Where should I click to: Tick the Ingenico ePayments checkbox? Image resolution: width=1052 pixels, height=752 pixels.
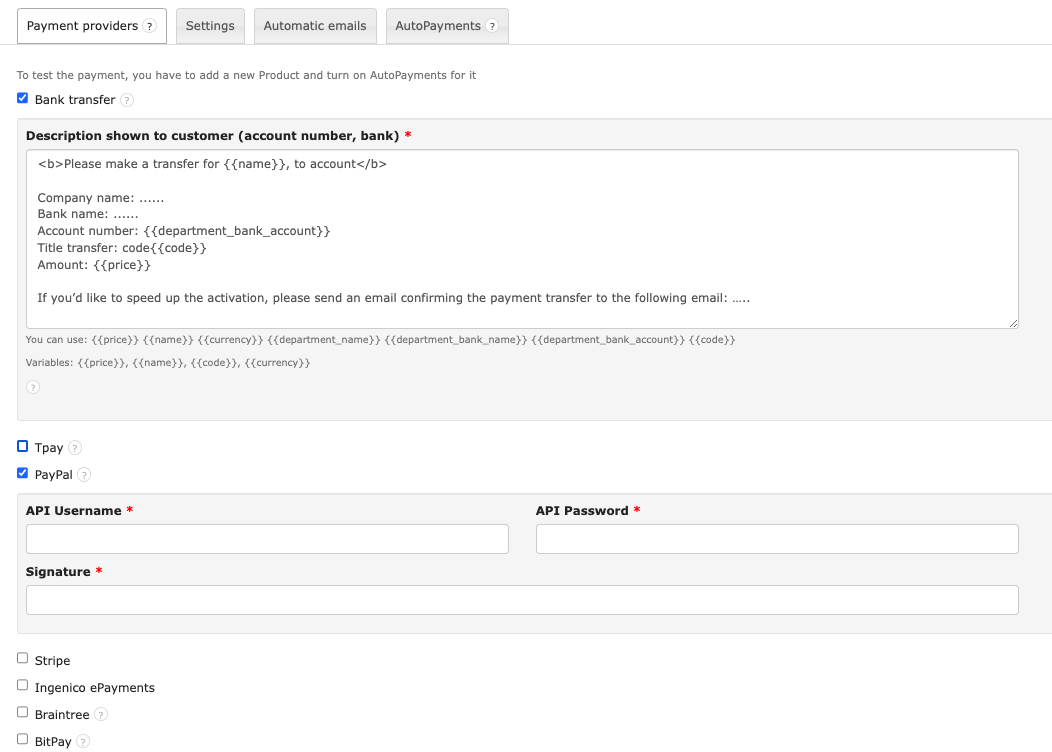point(23,685)
